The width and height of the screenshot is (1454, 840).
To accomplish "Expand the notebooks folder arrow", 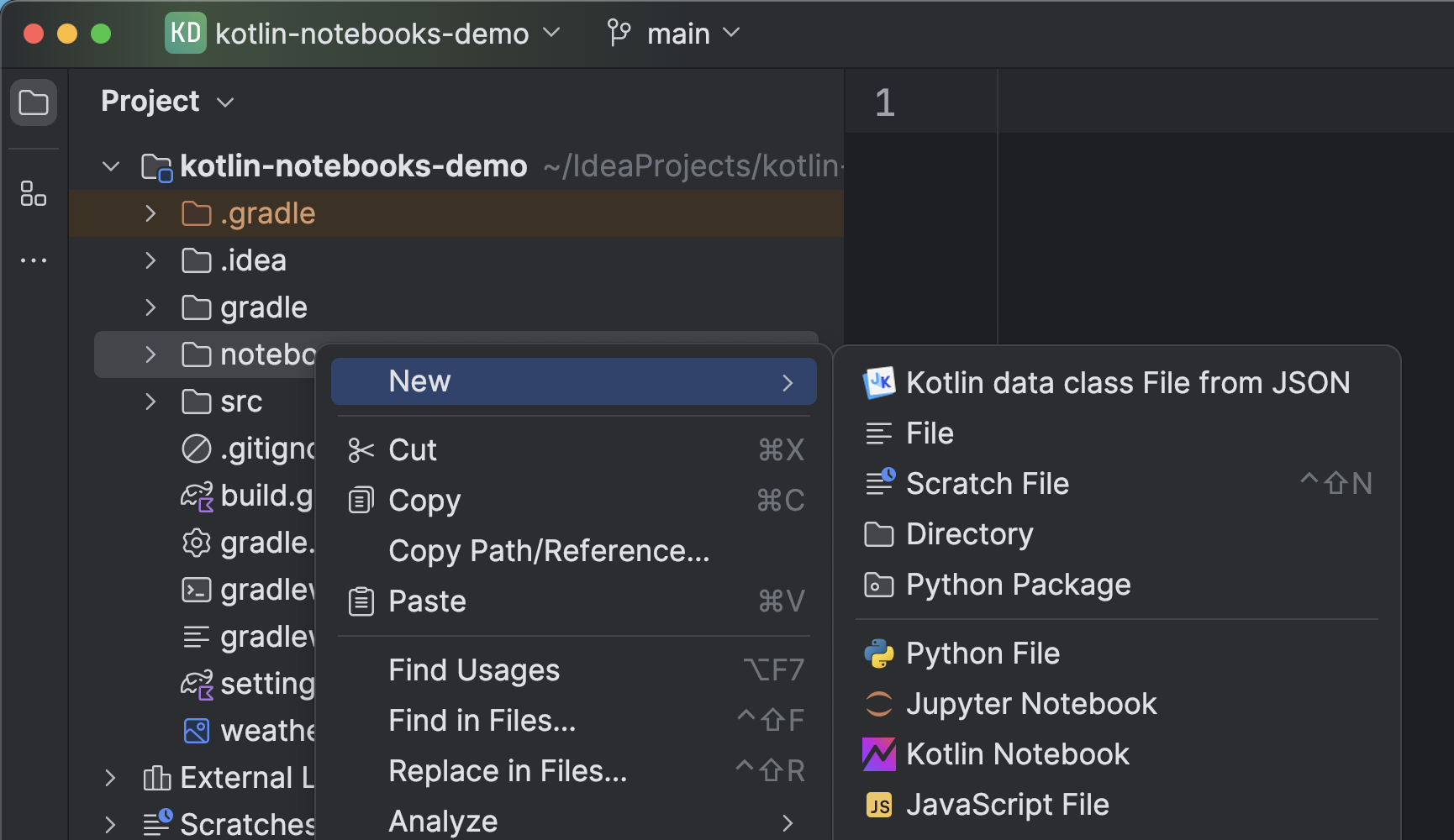I will tap(150, 354).
